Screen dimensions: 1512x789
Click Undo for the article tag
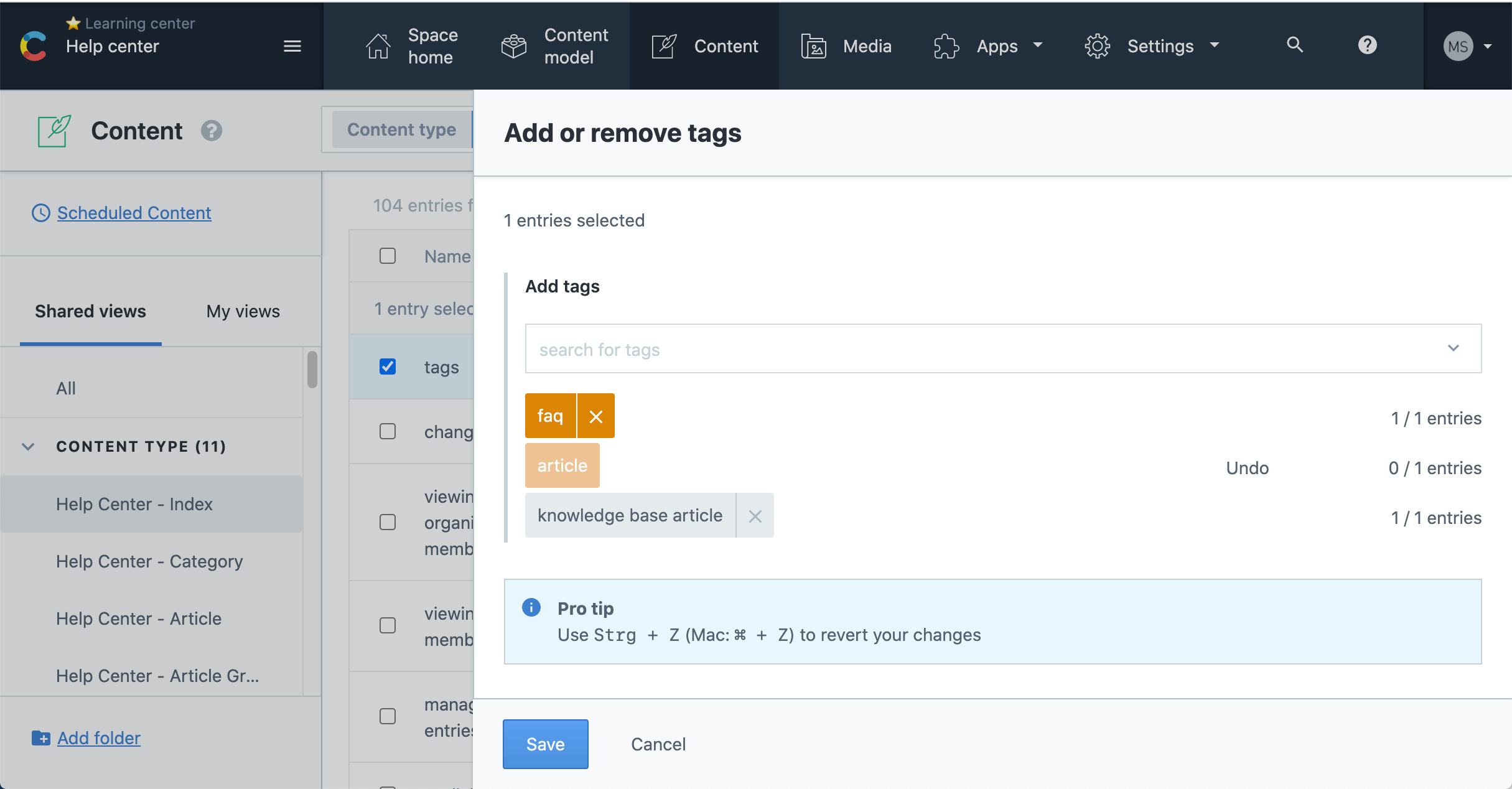[1247, 468]
